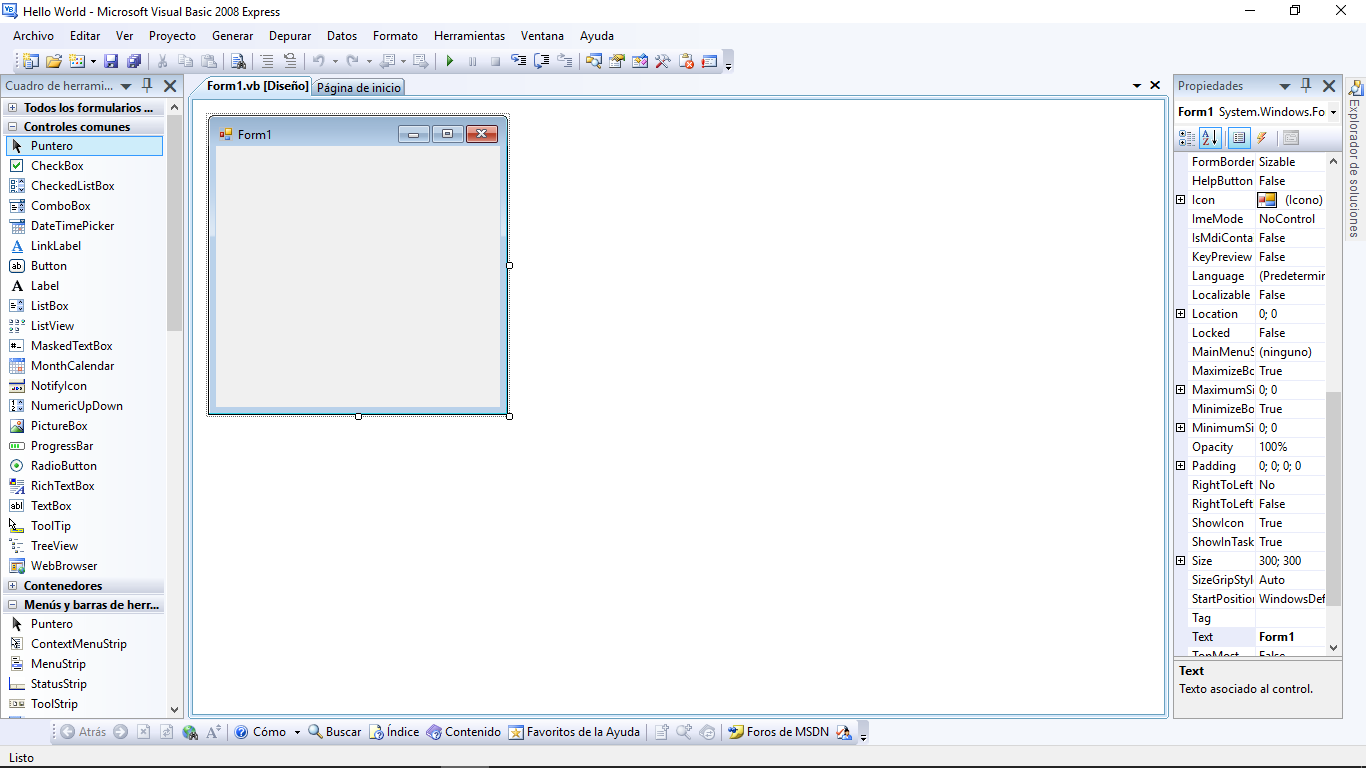This screenshot has width=1366, height=768.
Task: Pin the Propiedades panel with pushpin icon
Action: 1306,86
